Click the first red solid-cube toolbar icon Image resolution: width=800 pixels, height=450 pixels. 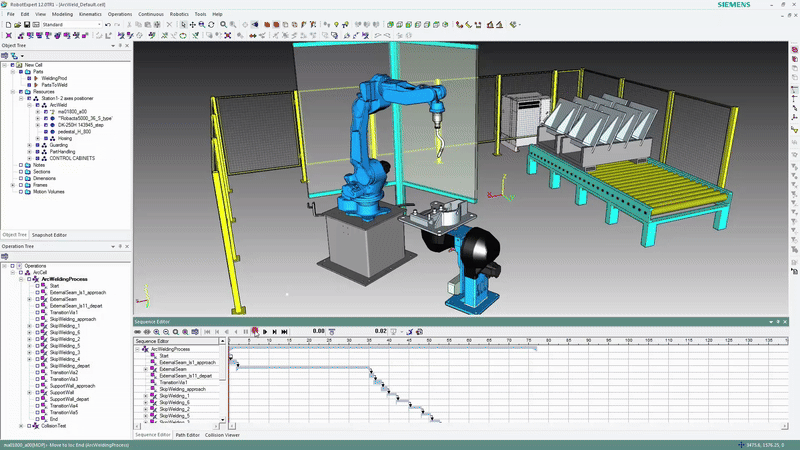pos(267,24)
